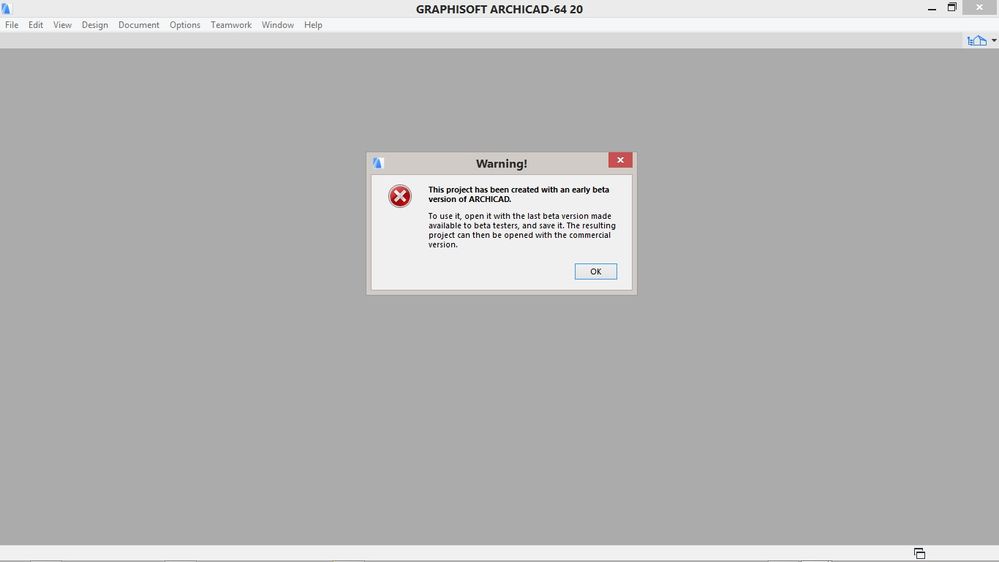Open the File menu
This screenshot has width=999, height=562.
pyautogui.click(x=11, y=25)
